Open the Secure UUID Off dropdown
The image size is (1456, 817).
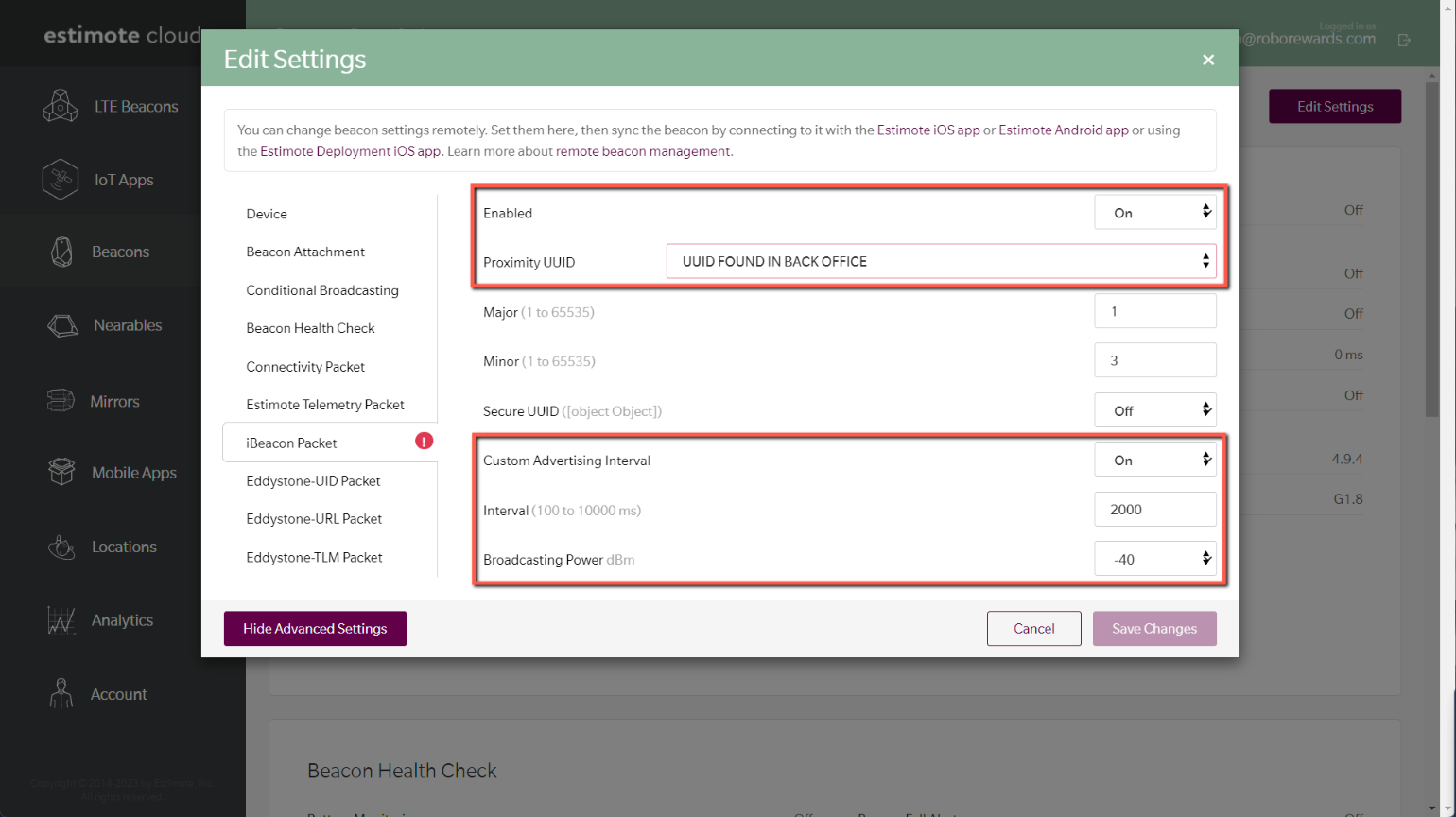[1155, 410]
